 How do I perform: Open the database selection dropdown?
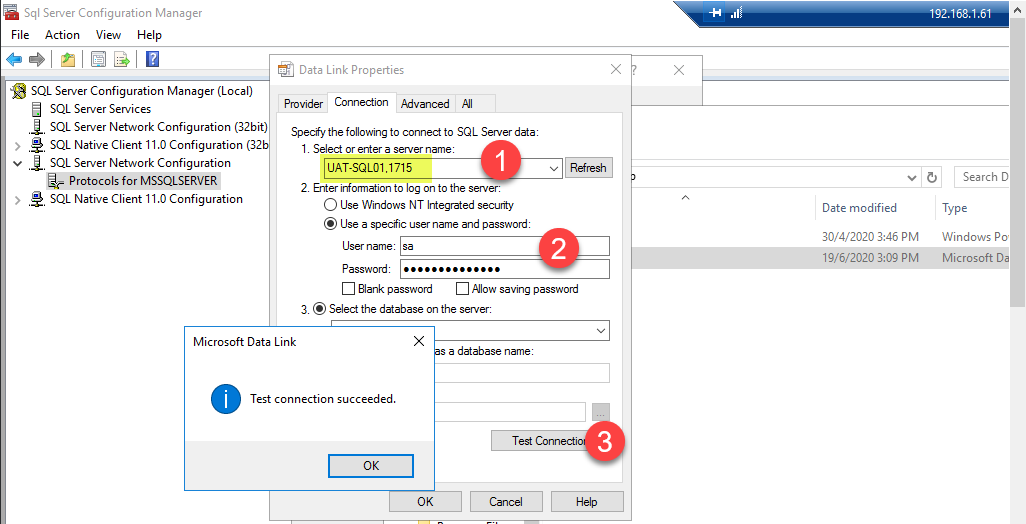pos(601,331)
